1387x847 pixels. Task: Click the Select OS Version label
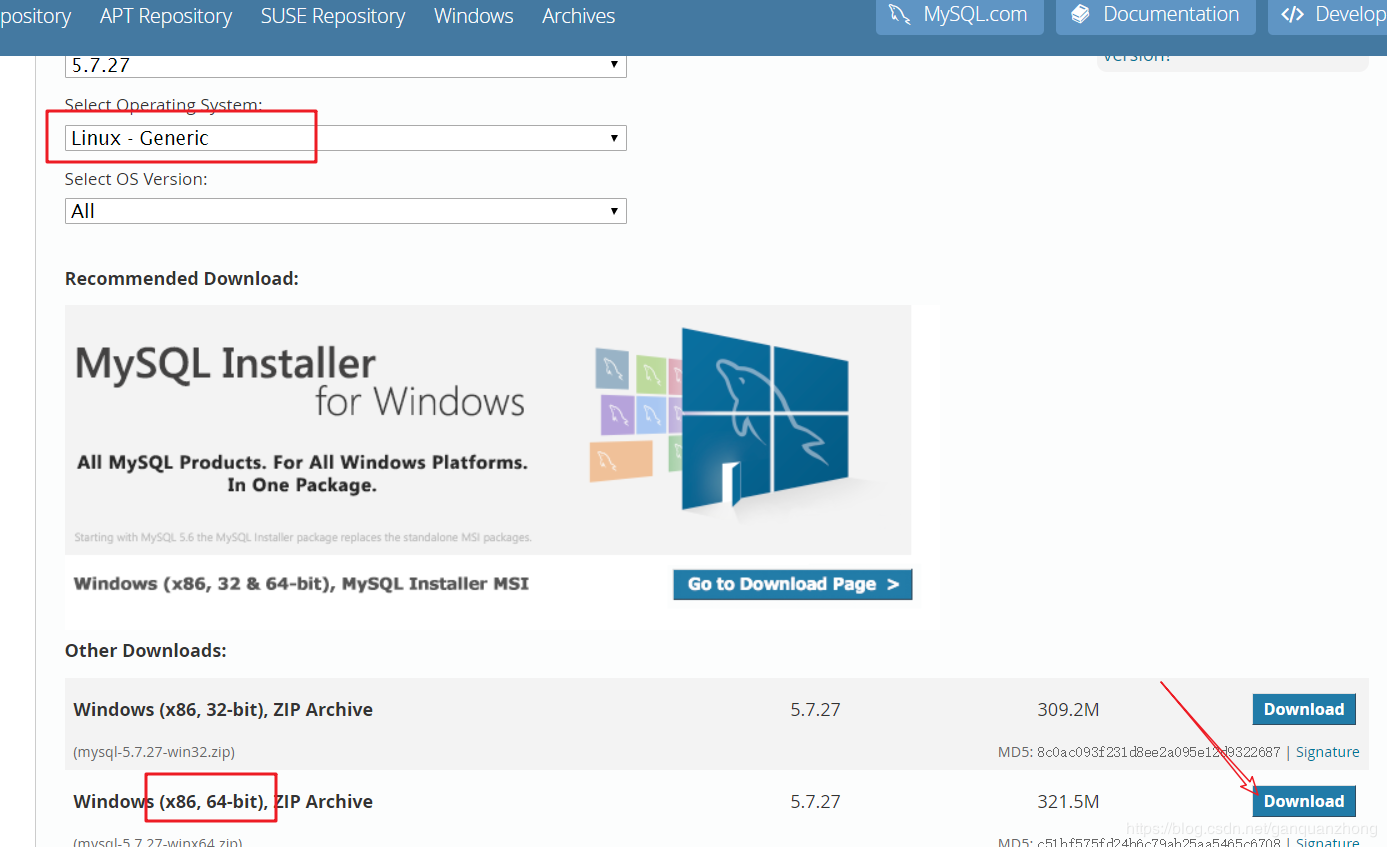point(136,179)
